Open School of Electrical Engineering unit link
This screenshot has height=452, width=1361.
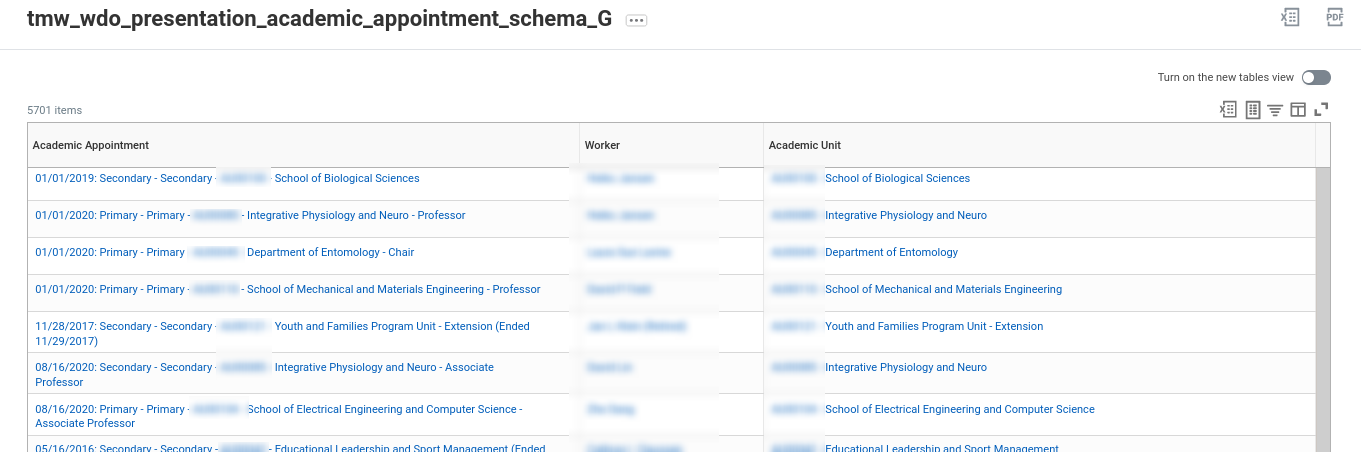(959, 410)
